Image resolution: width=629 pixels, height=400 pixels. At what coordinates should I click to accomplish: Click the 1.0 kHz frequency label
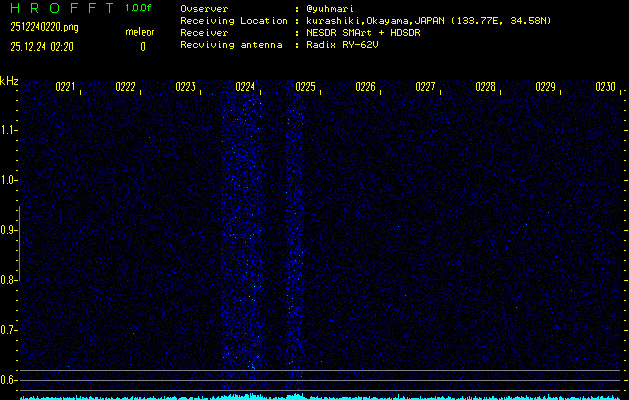(8, 180)
